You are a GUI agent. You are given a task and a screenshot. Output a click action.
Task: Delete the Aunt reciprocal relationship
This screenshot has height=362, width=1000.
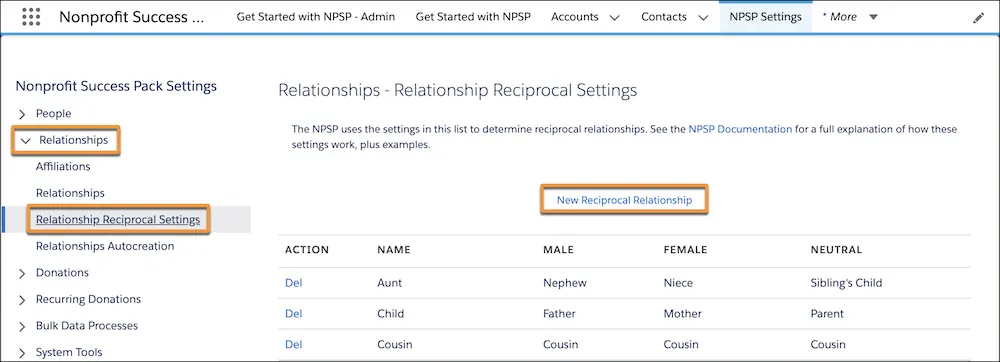point(293,283)
